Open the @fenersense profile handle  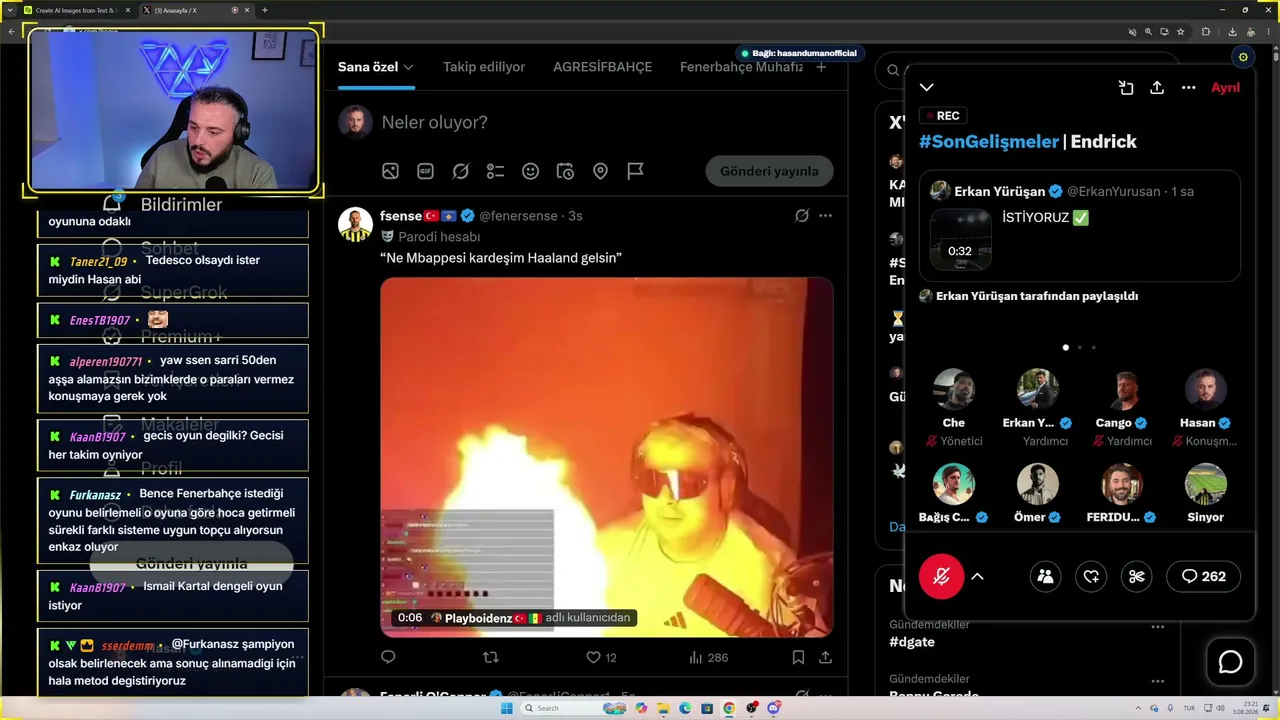coord(520,216)
